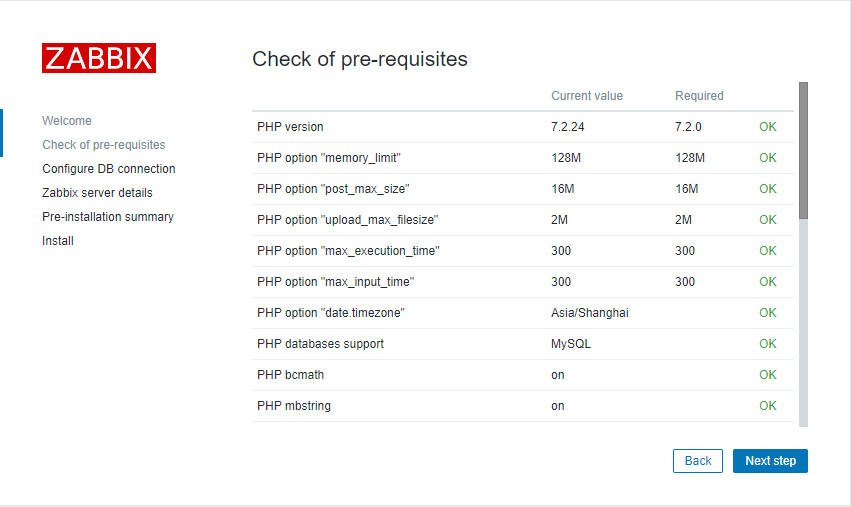851x507 pixels.
Task: Click the PHP bcmath row label
Action: pos(291,375)
